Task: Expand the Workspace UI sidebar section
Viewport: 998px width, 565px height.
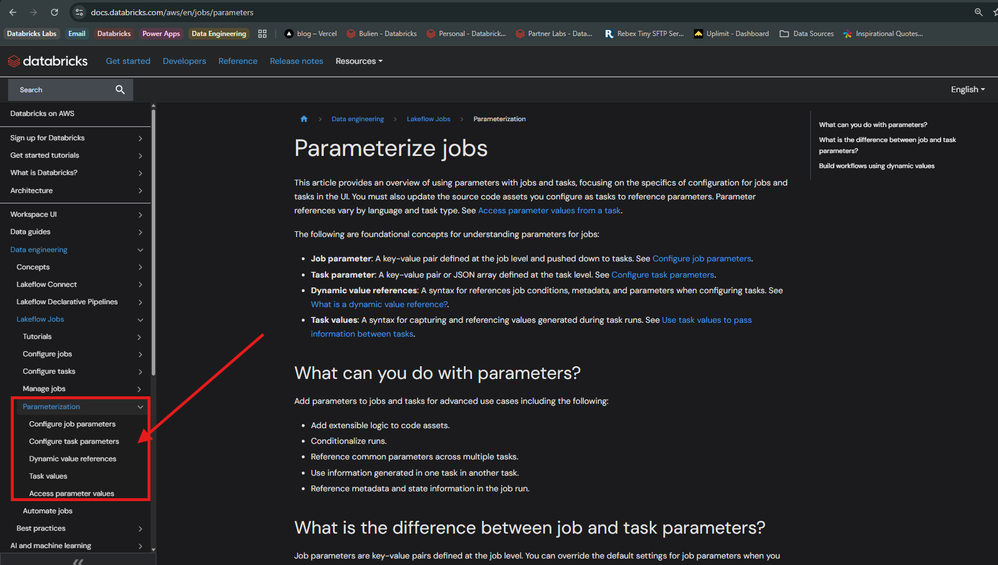Action: click(x=140, y=215)
